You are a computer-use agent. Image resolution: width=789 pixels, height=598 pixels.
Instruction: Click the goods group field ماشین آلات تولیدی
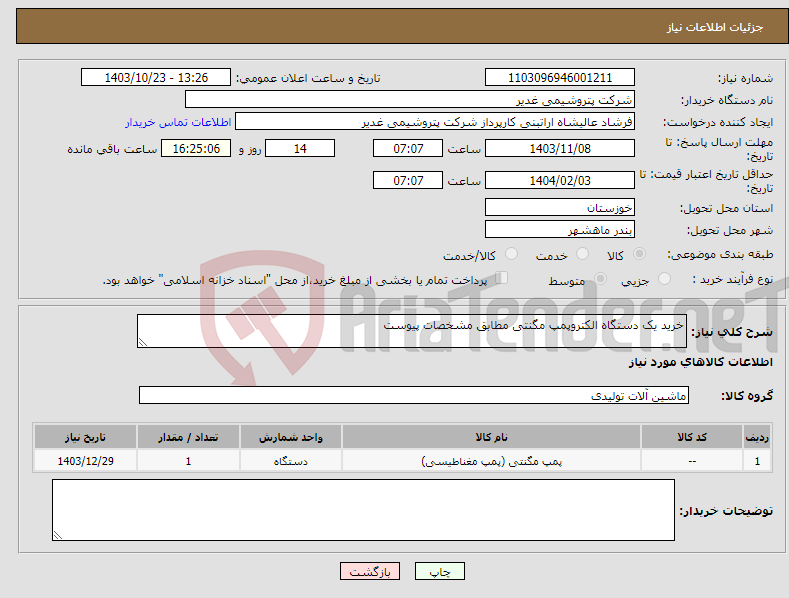414,396
